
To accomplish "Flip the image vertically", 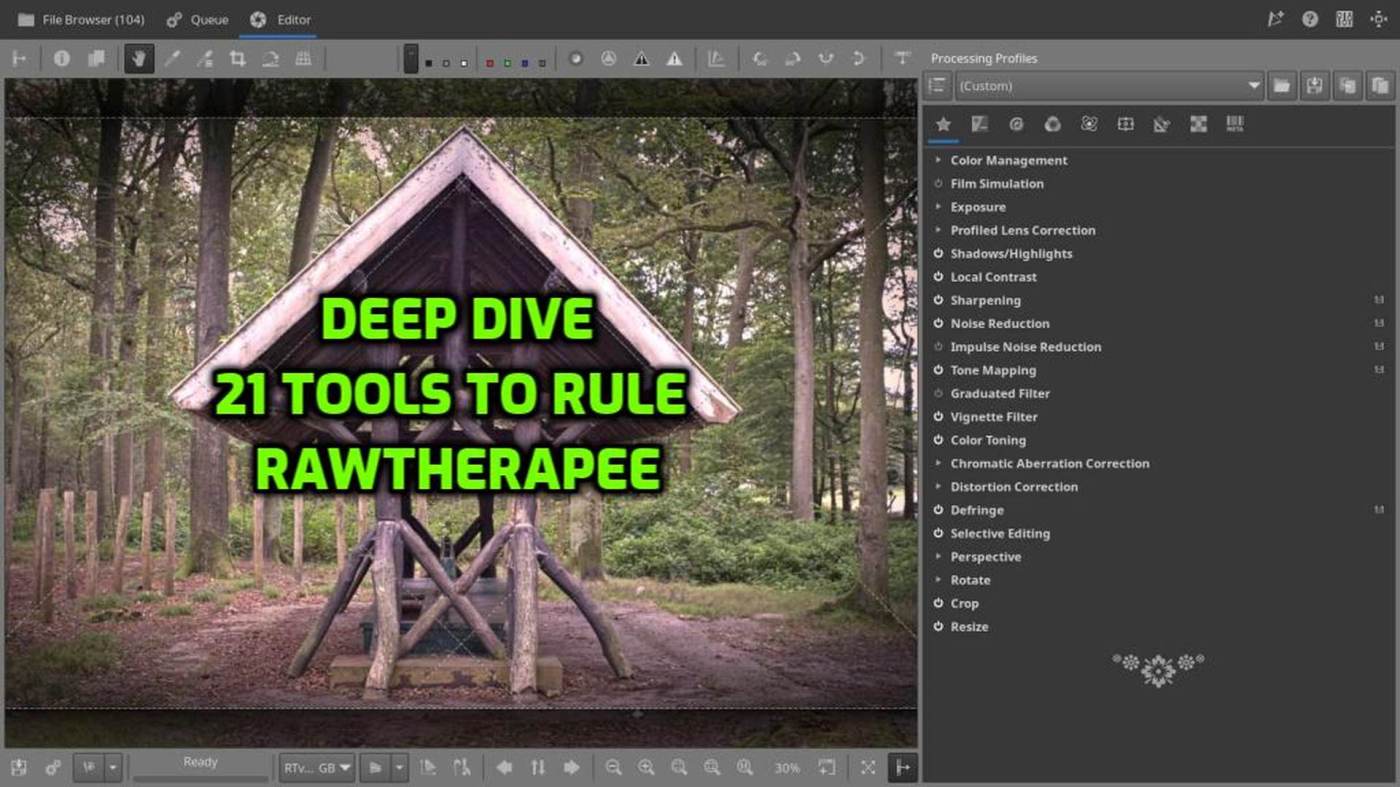I will [x=858, y=59].
